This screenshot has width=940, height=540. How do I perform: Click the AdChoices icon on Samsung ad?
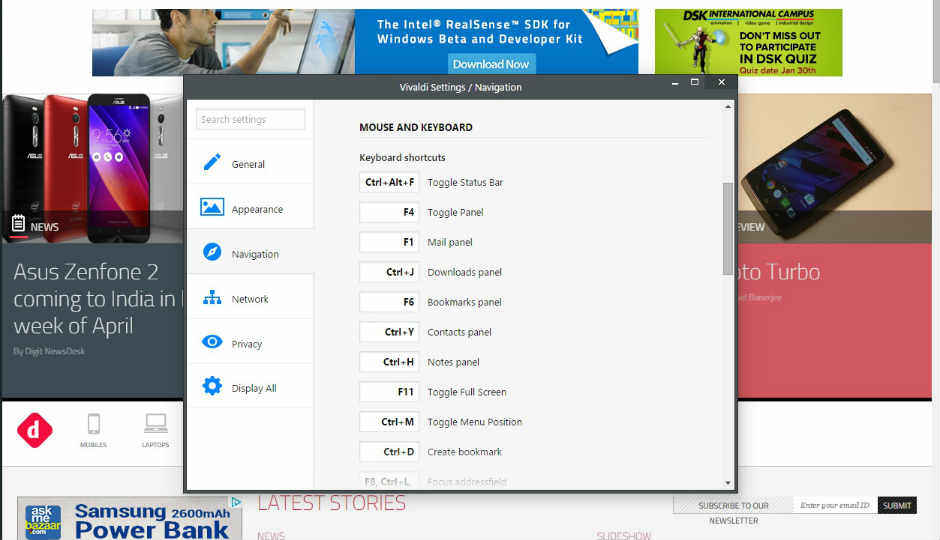point(236,502)
